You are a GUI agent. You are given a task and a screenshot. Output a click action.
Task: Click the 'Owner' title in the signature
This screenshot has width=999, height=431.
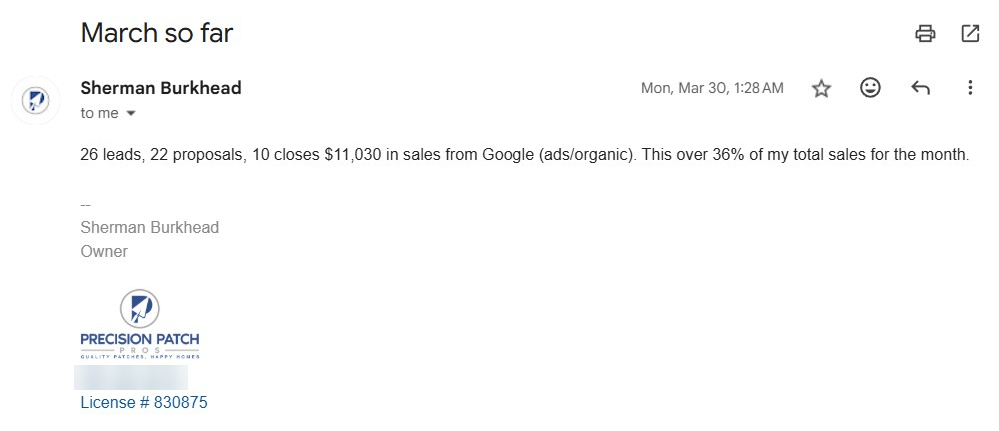click(104, 251)
